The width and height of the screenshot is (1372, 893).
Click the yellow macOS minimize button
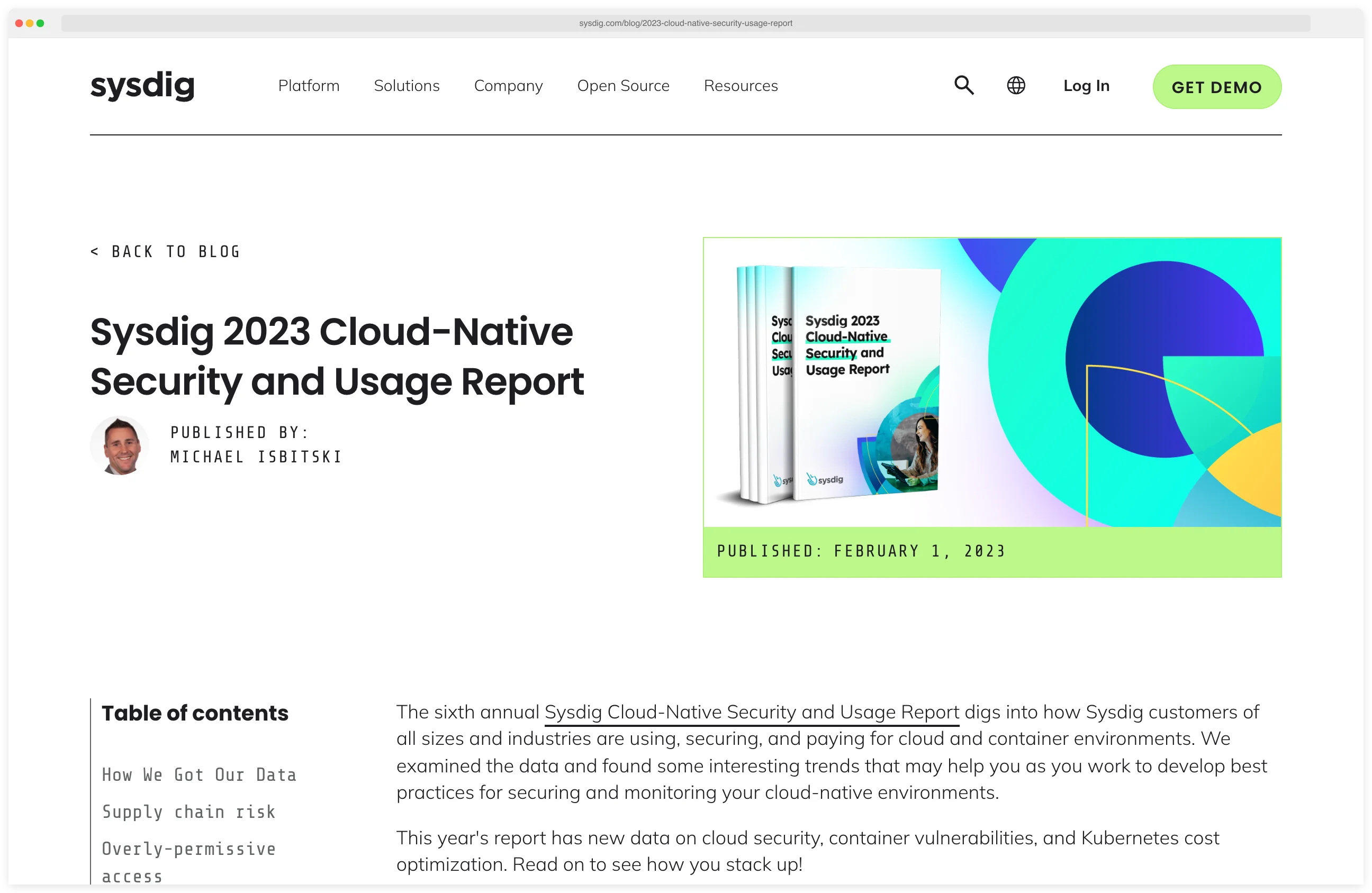30,24
